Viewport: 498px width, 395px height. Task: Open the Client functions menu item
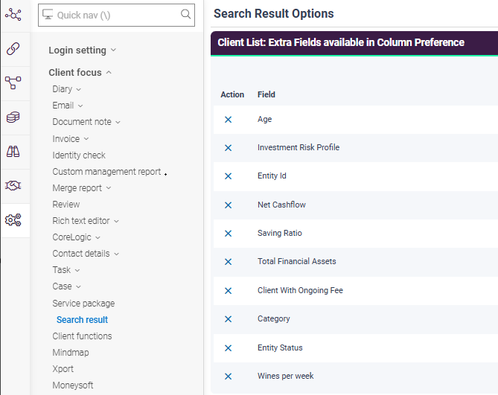coord(82,336)
